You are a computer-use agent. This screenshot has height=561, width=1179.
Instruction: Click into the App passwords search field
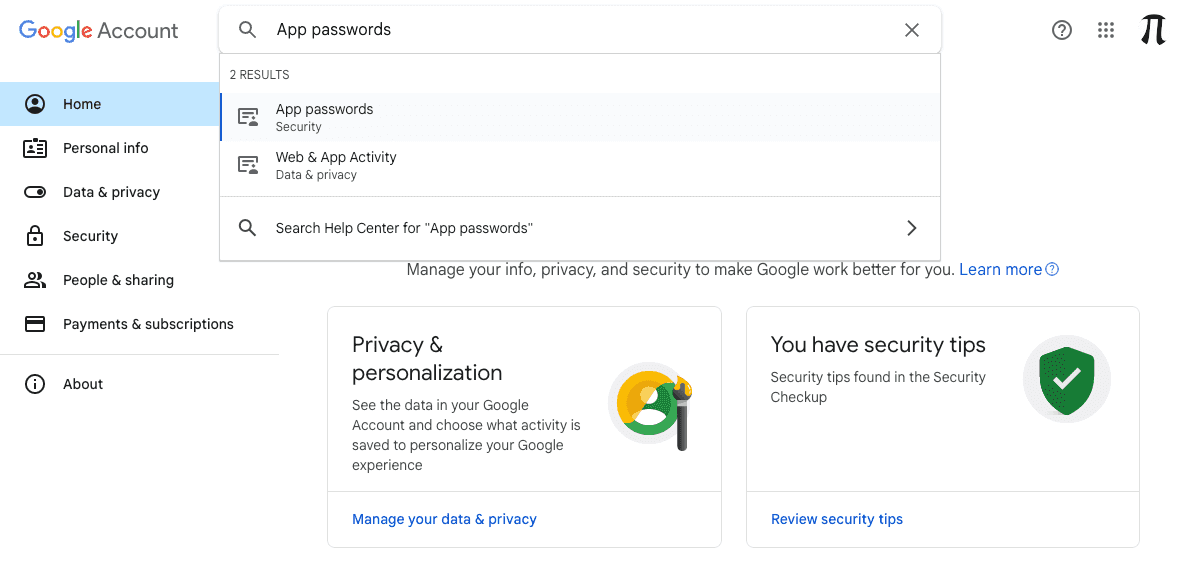tap(580, 30)
